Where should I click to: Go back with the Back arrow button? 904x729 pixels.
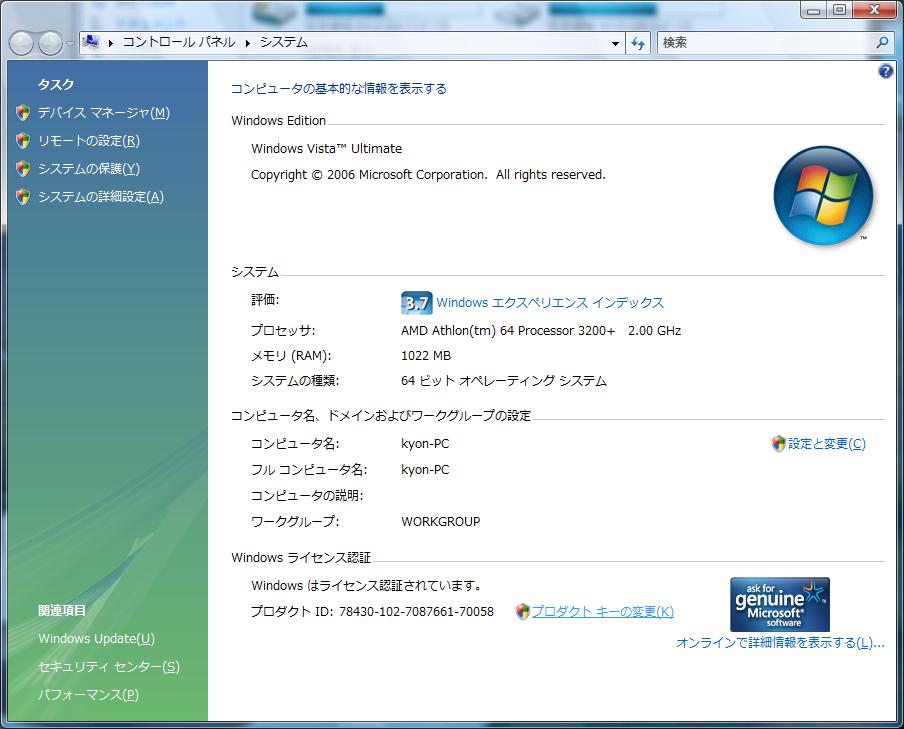tap(21, 43)
